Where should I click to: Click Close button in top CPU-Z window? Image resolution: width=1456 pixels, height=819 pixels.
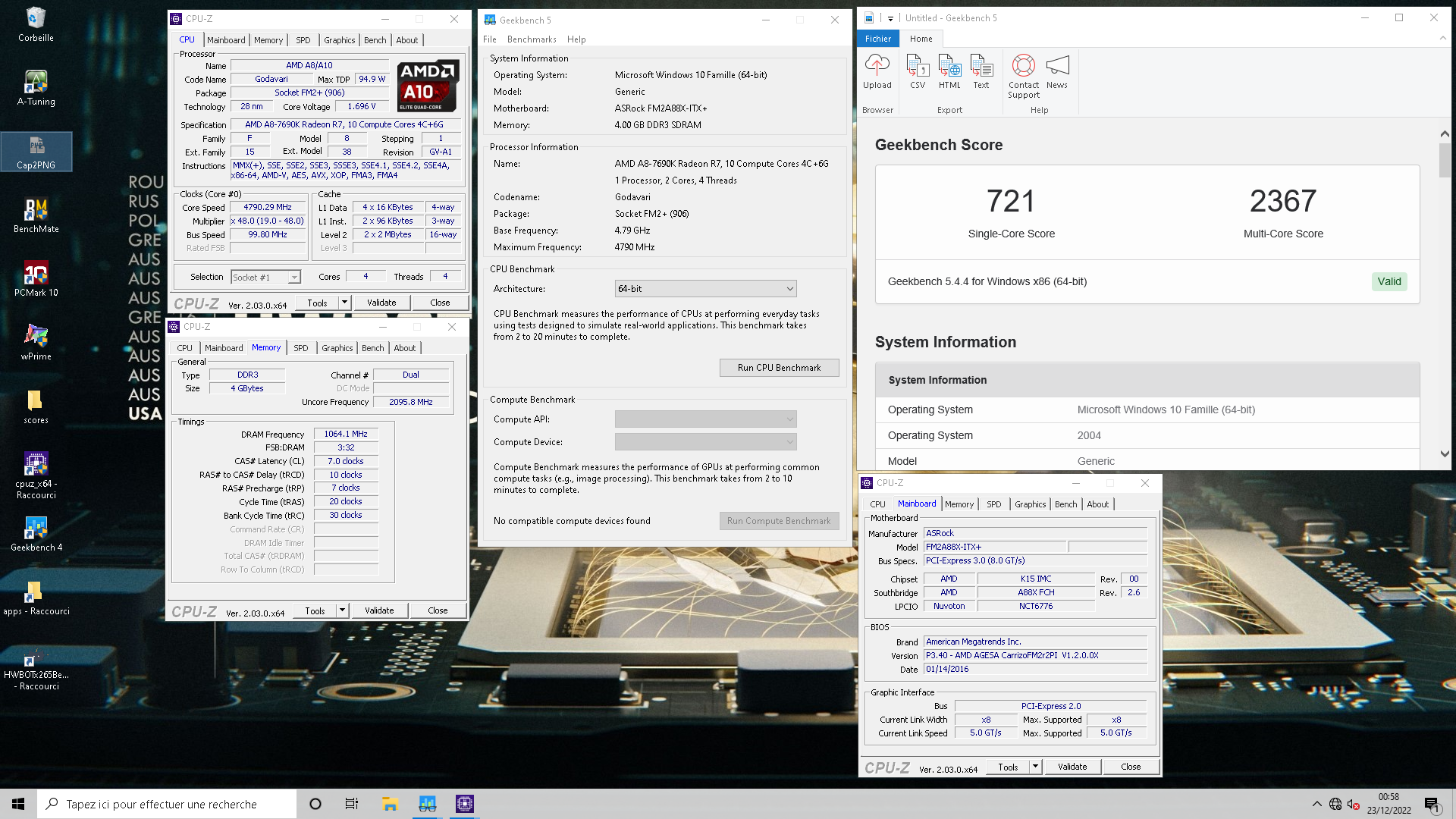tap(440, 303)
